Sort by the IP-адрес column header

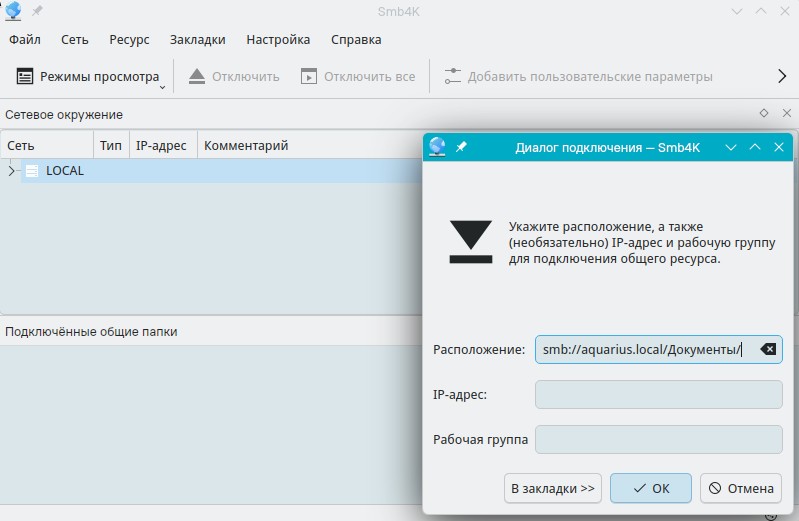pos(163,146)
